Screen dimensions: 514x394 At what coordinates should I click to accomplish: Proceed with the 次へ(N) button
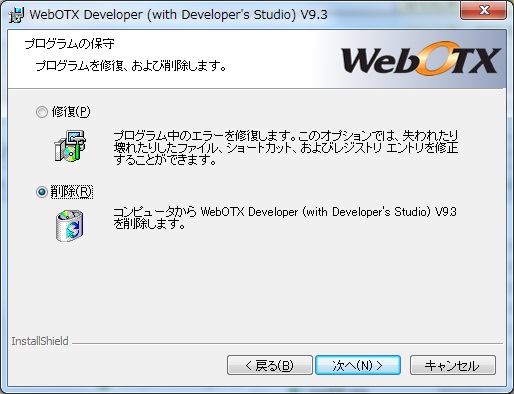358,365
